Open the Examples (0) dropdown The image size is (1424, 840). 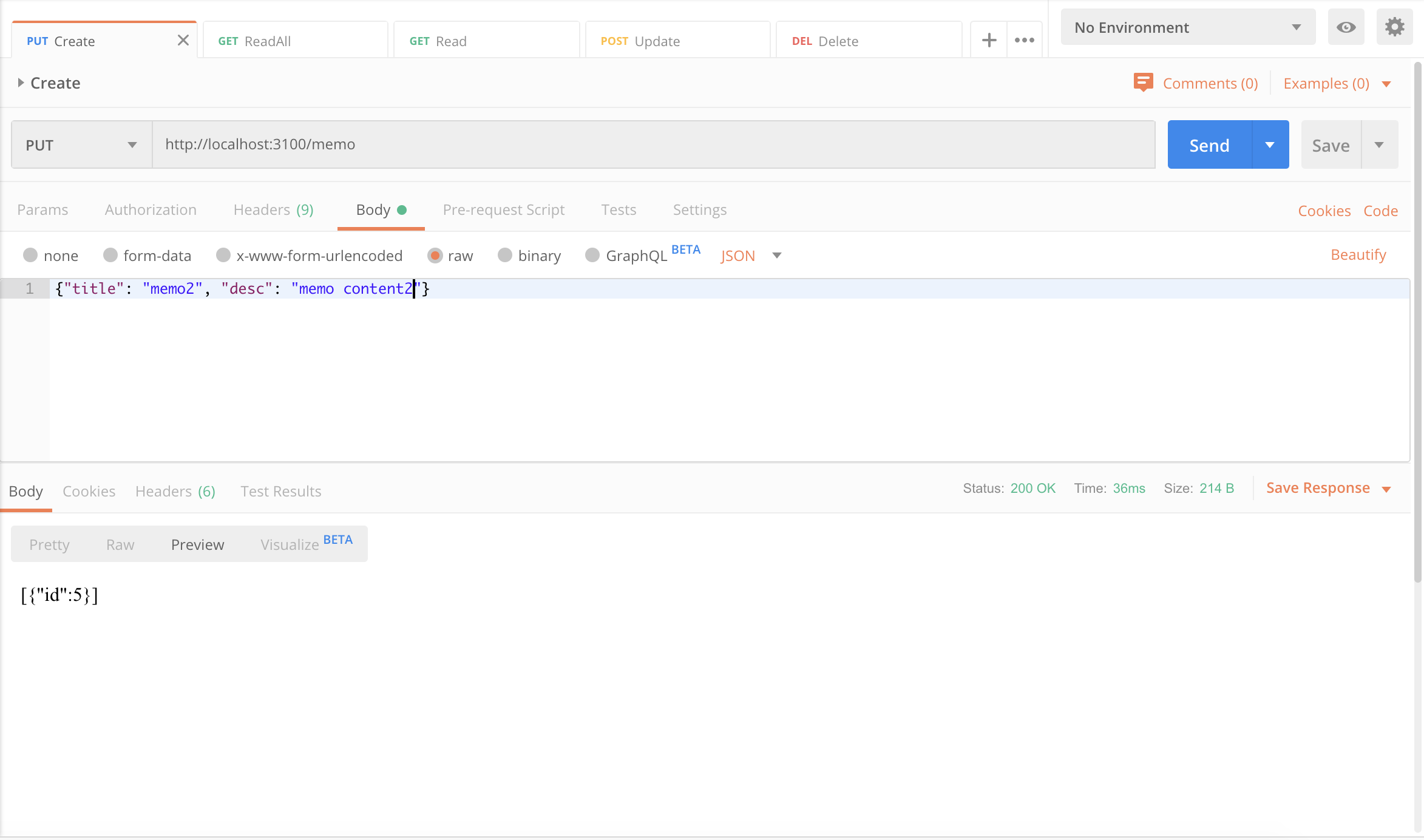click(x=1337, y=84)
